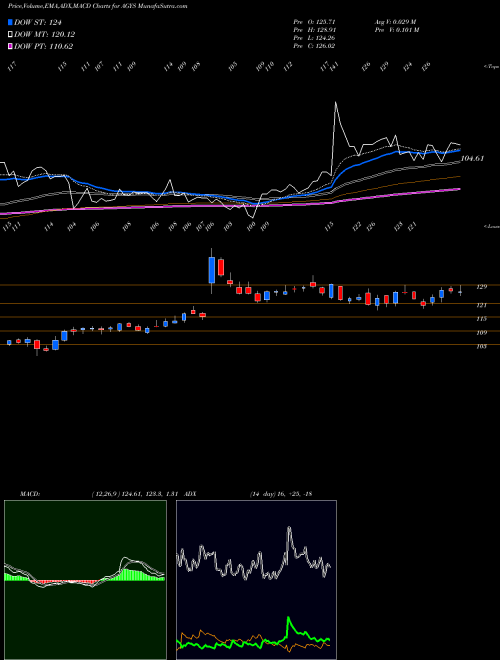The height and width of the screenshot is (660, 500).
Task: Click the 'DOW MT: 120.12' legend label
Action: (45, 34)
